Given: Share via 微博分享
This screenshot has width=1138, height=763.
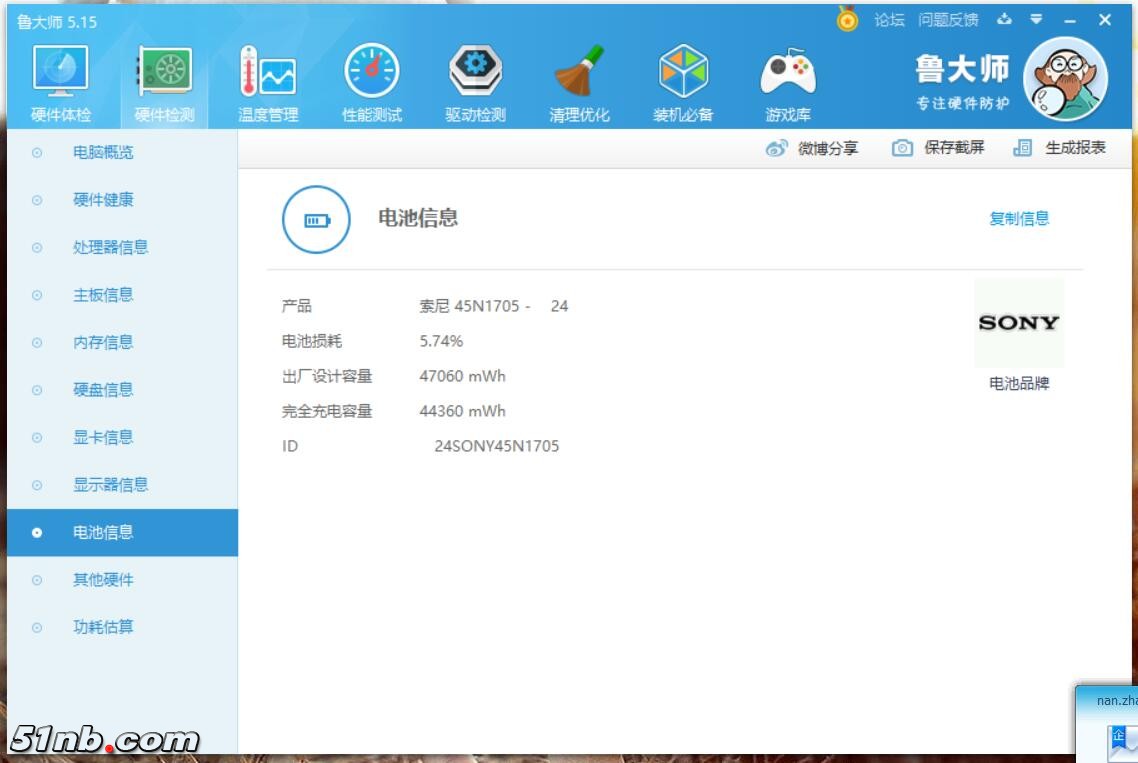Looking at the screenshot, I should pyautogui.click(x=812, y=148).
